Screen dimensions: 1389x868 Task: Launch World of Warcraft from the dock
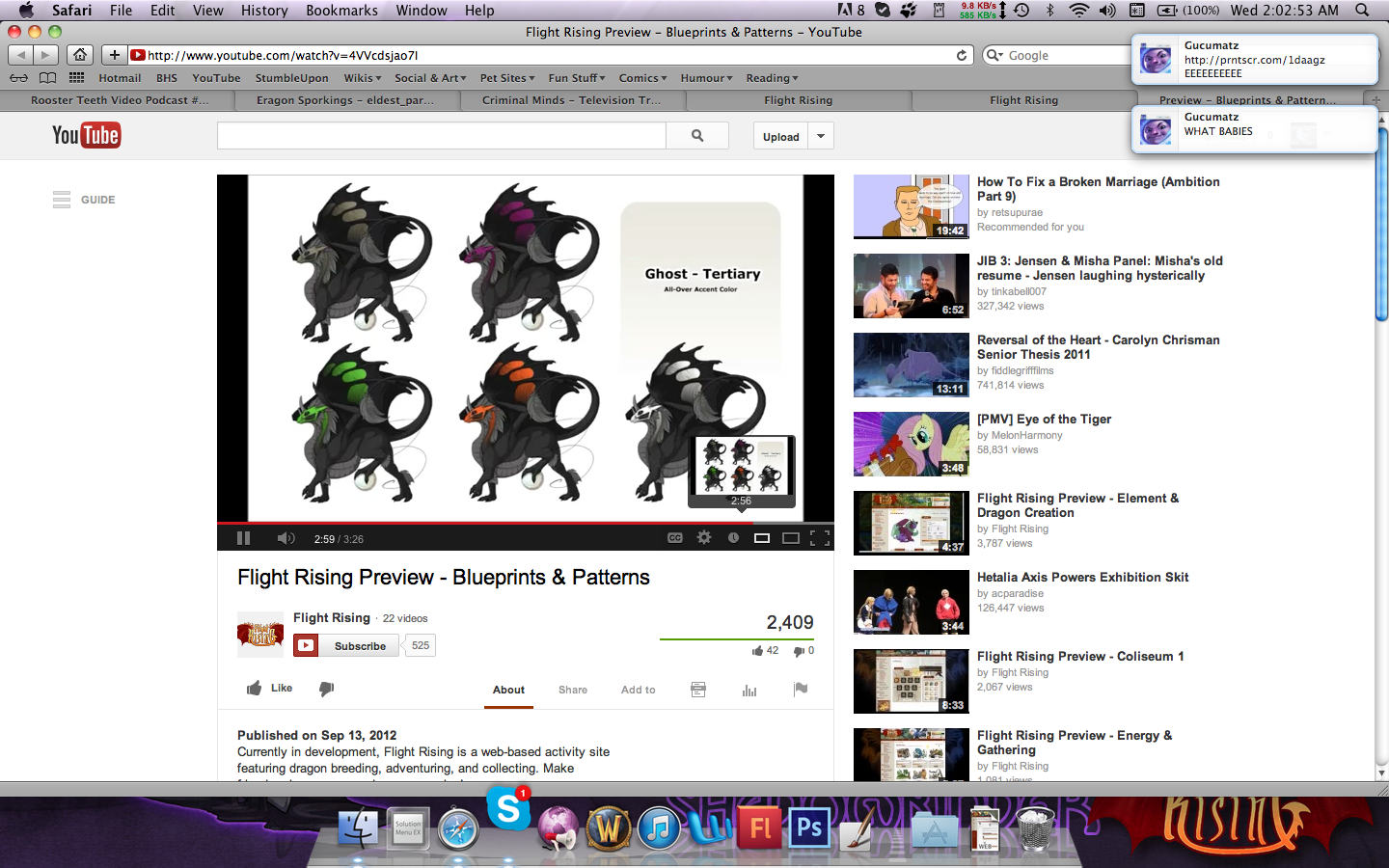coord(609,827)
